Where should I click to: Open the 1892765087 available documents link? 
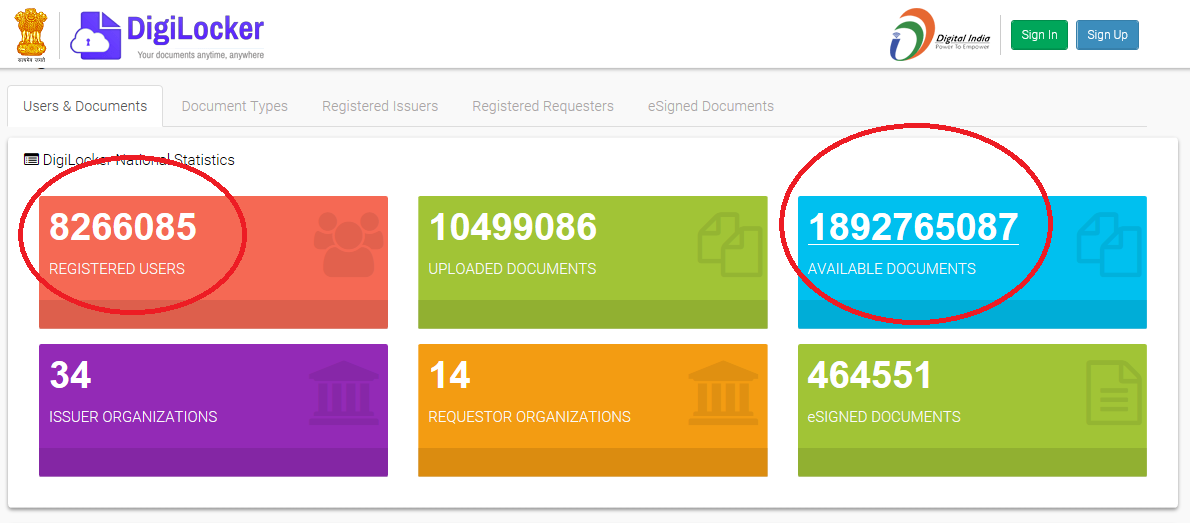[913, 227]
